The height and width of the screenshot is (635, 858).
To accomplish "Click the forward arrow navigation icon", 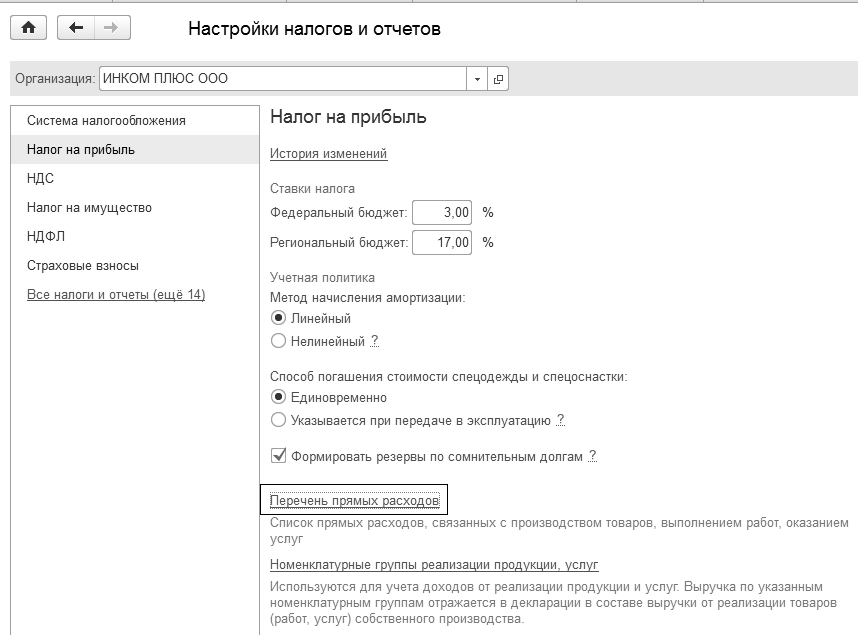I will click(111, 28).
